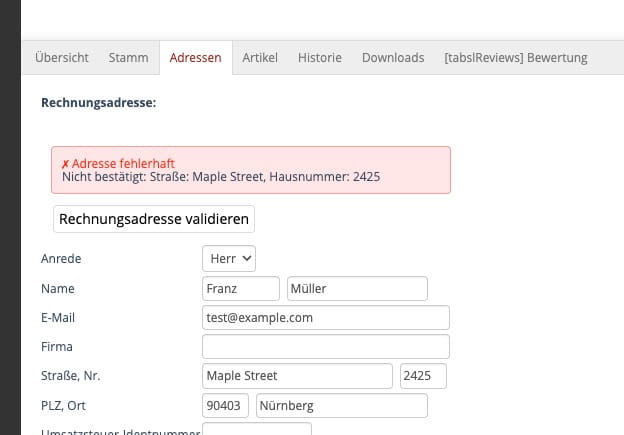Click the E-Mail field with test@example.com

pyautogui.click(x=325, y=318)
